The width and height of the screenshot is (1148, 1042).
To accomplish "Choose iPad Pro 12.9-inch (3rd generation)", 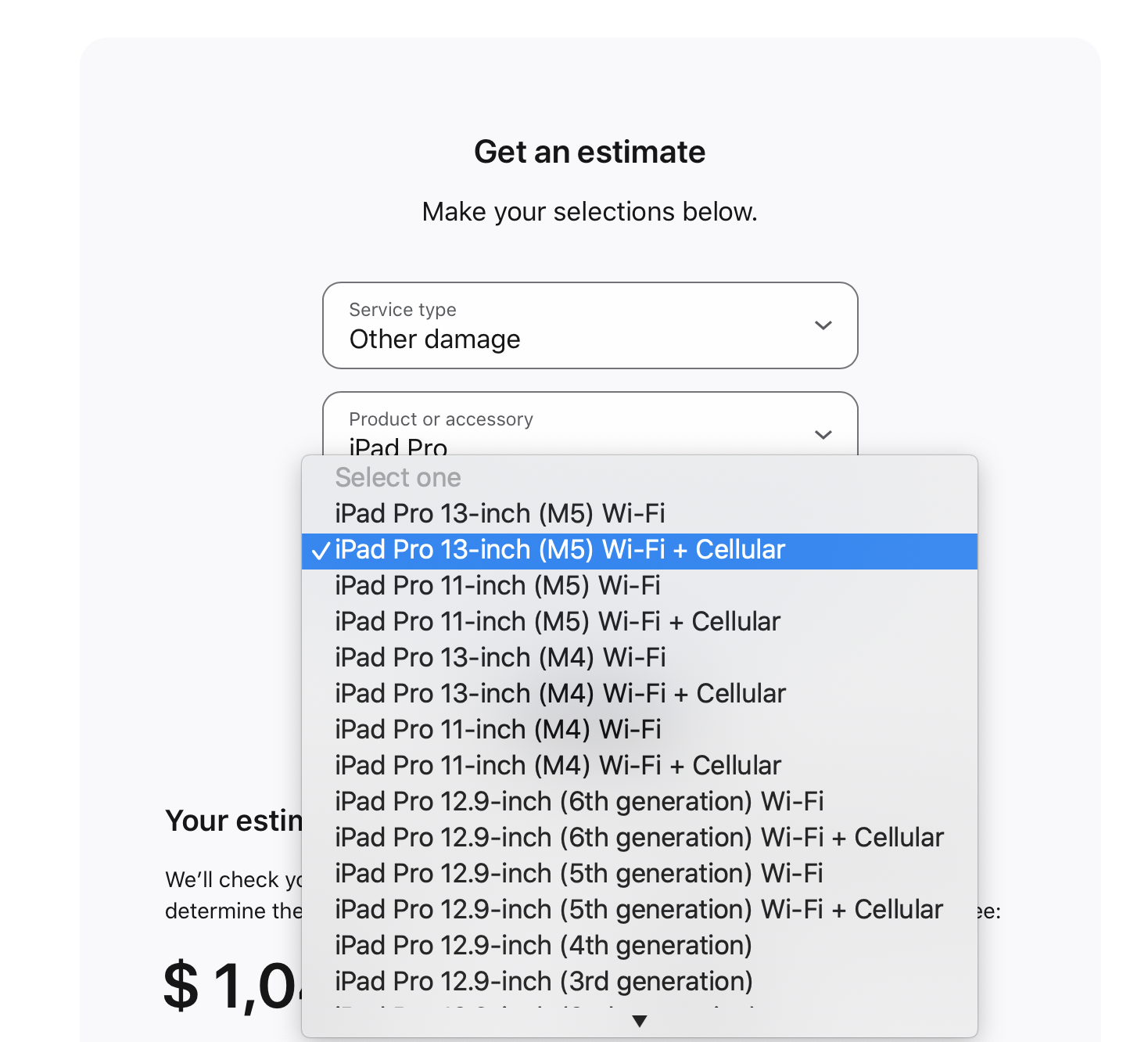I will click(x=544, y=982).
